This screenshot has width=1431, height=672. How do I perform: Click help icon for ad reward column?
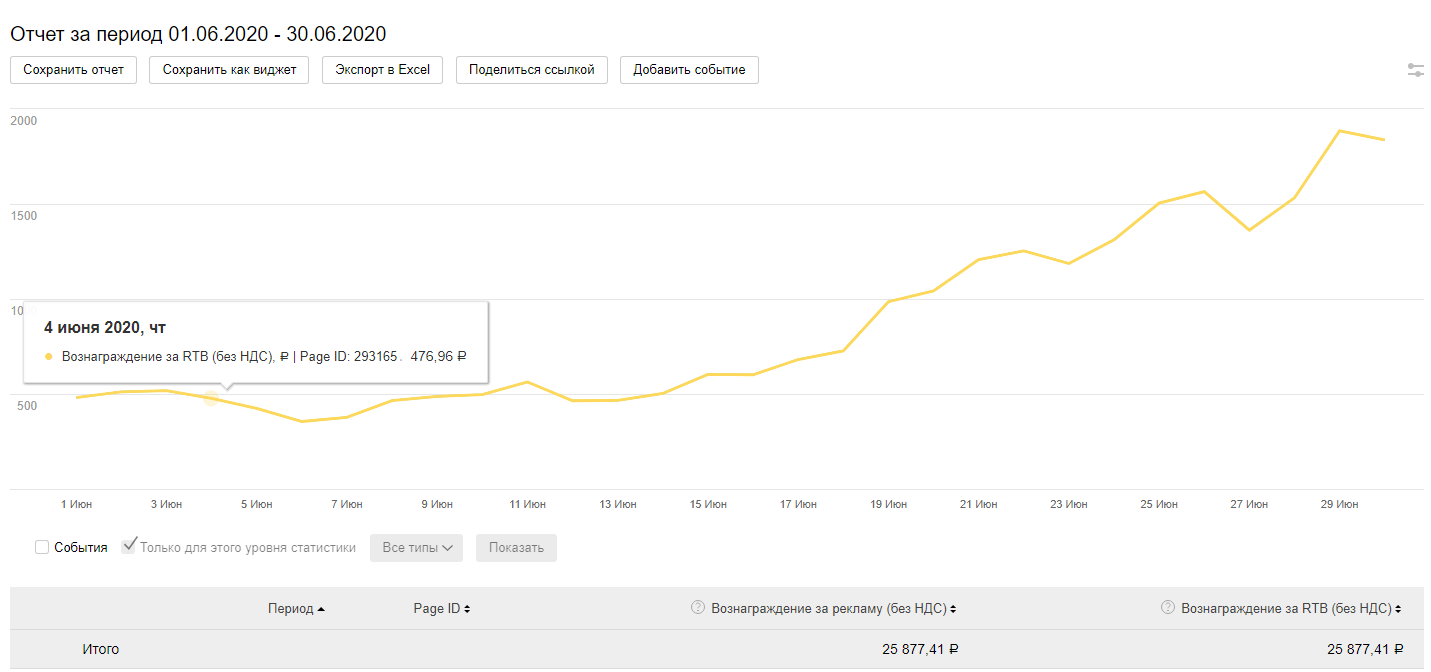tap(698, 607)
